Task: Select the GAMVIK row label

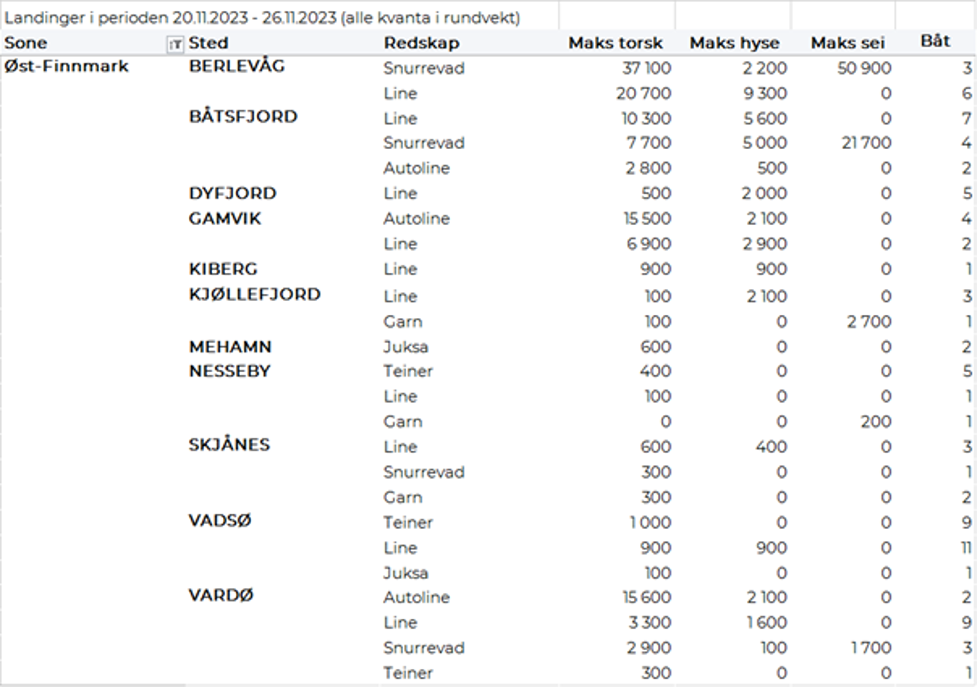Action: click(x=225, y=218)
